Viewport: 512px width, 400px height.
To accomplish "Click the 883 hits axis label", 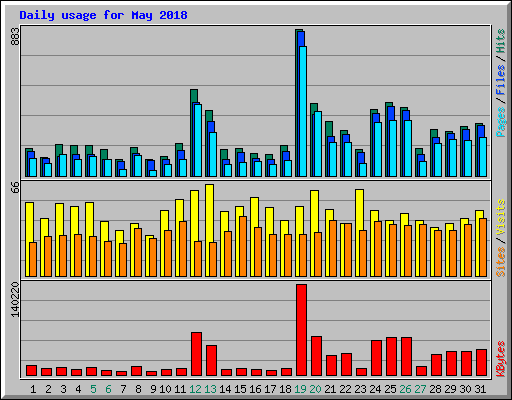I will [15, 37].
